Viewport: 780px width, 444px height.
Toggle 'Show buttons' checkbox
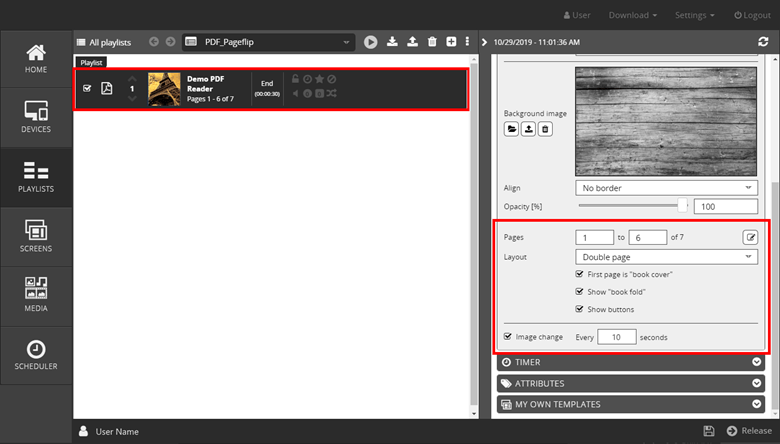tap(579, 309)
